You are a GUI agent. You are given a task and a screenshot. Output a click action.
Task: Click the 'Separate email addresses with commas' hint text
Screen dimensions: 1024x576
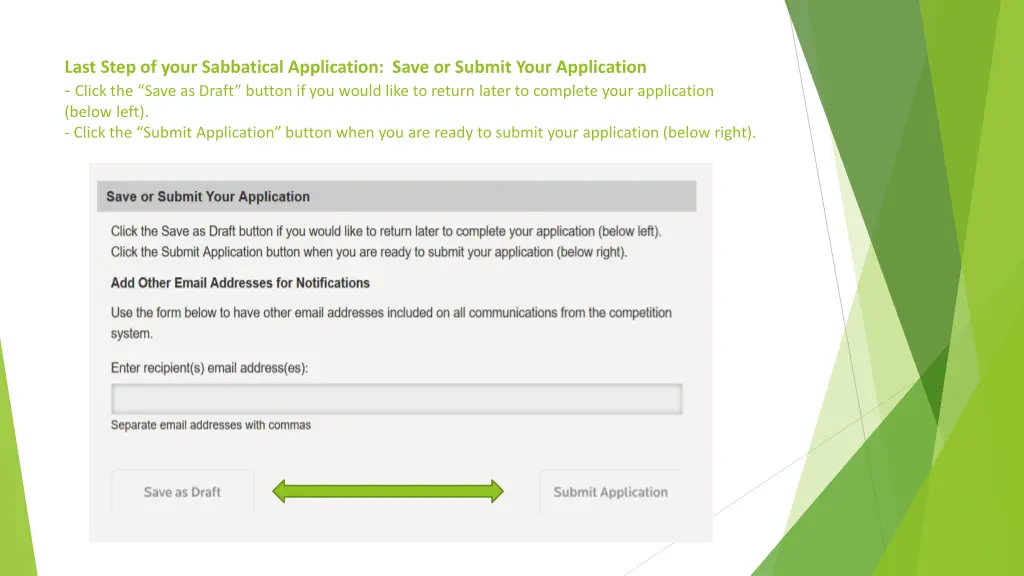[210, 425]
